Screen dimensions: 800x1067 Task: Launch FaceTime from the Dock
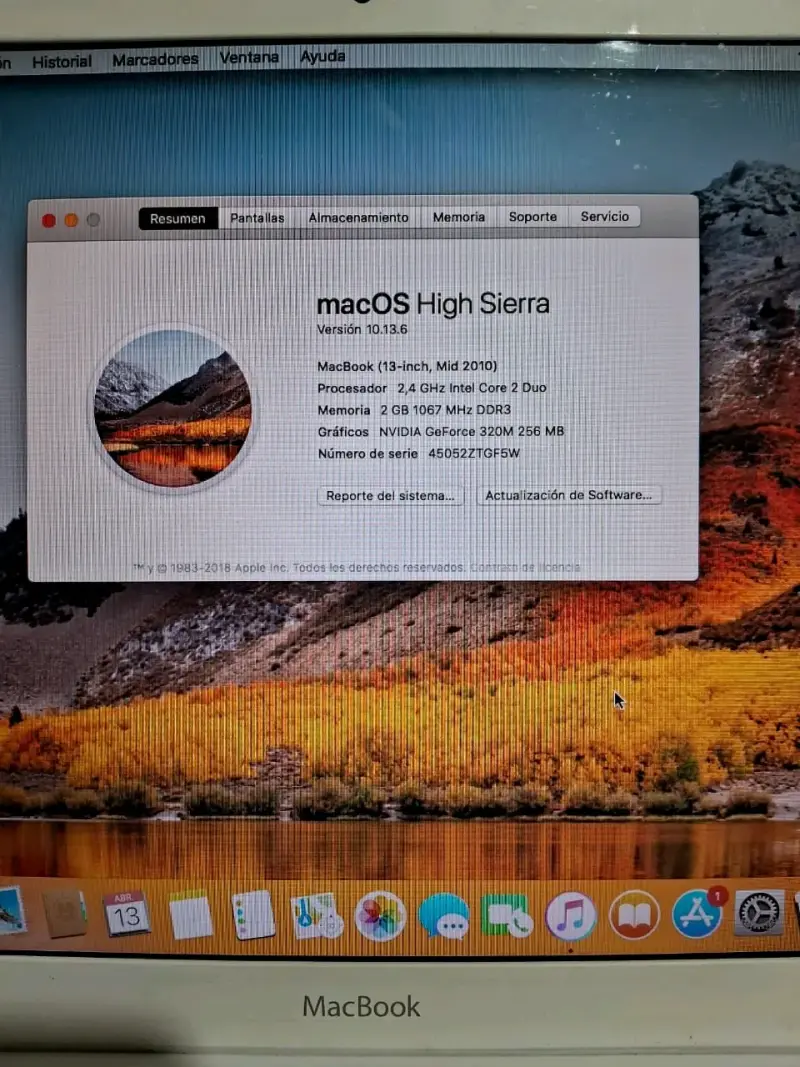pyautogui.click(x=507, y=916)
